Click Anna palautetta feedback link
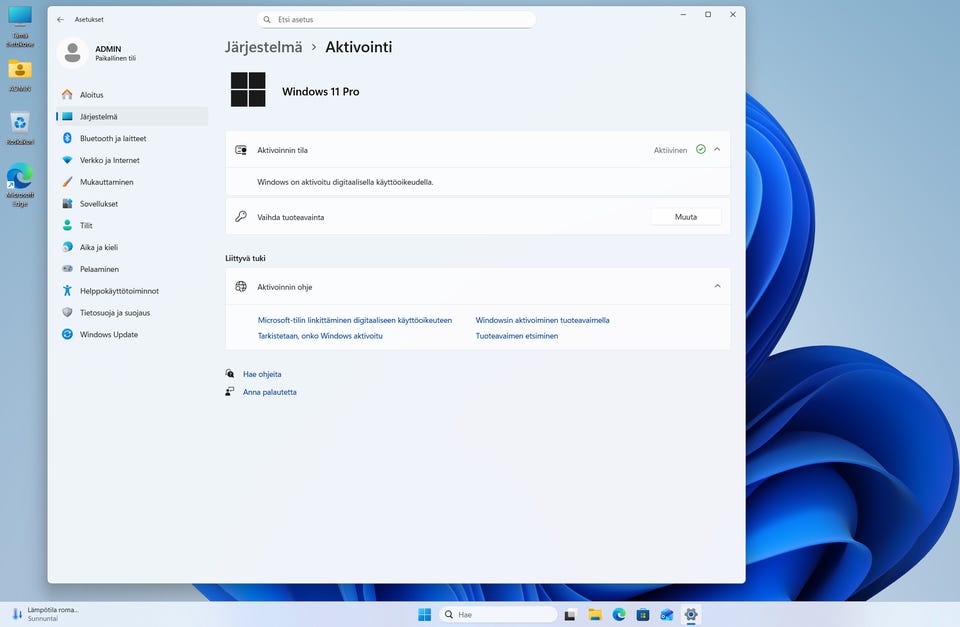The height and width of the screenshot is (627, 960). click(x=269, y=392)
